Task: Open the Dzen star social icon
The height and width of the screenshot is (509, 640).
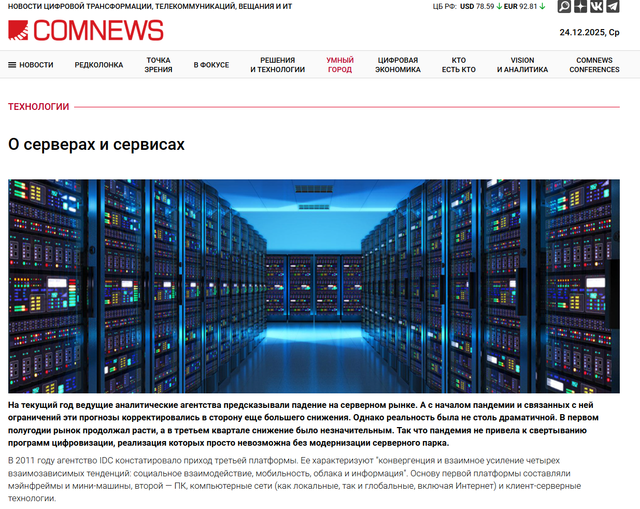Action: 580,6
